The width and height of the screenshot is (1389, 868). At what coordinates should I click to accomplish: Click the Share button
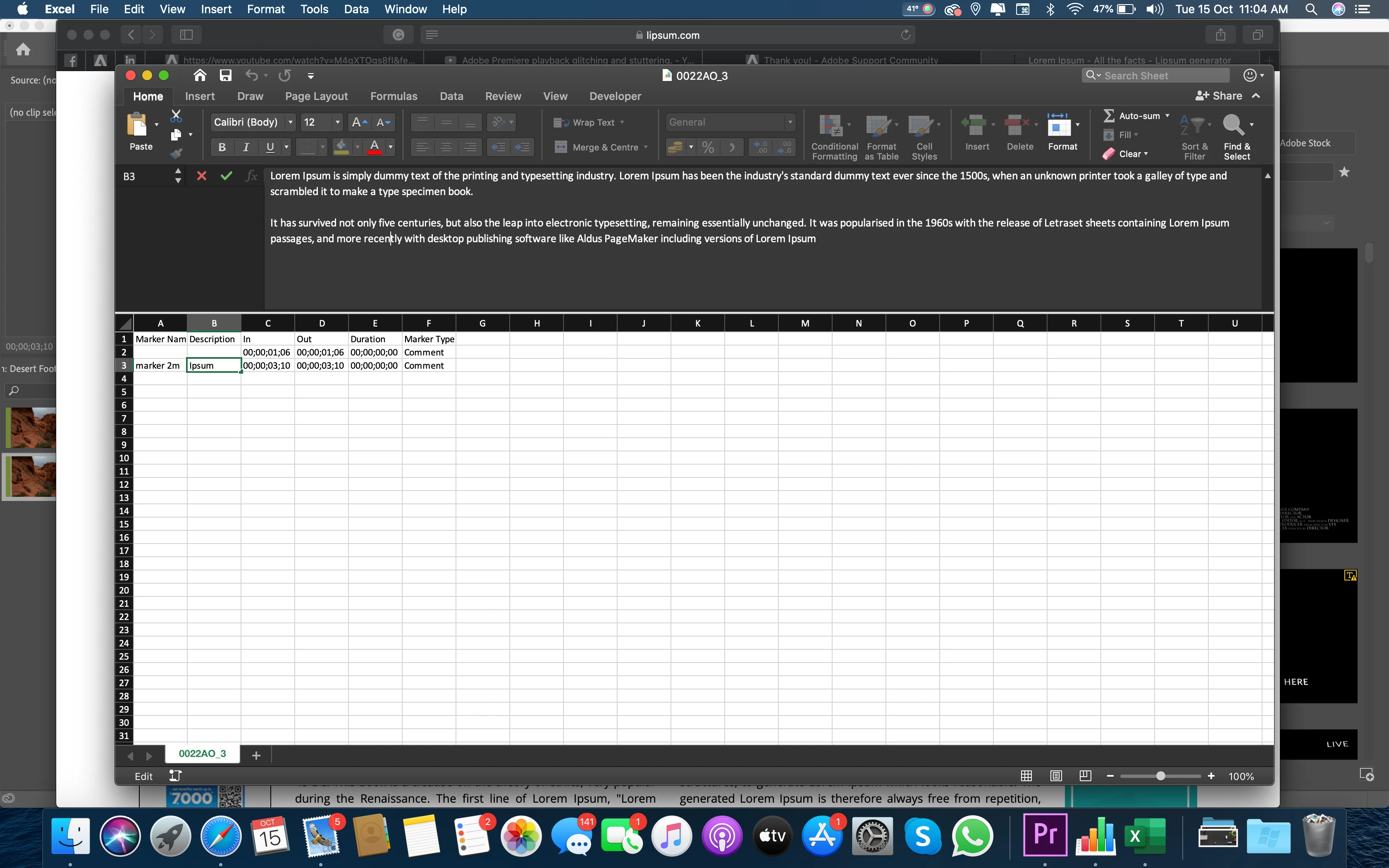click(1219, 96)
